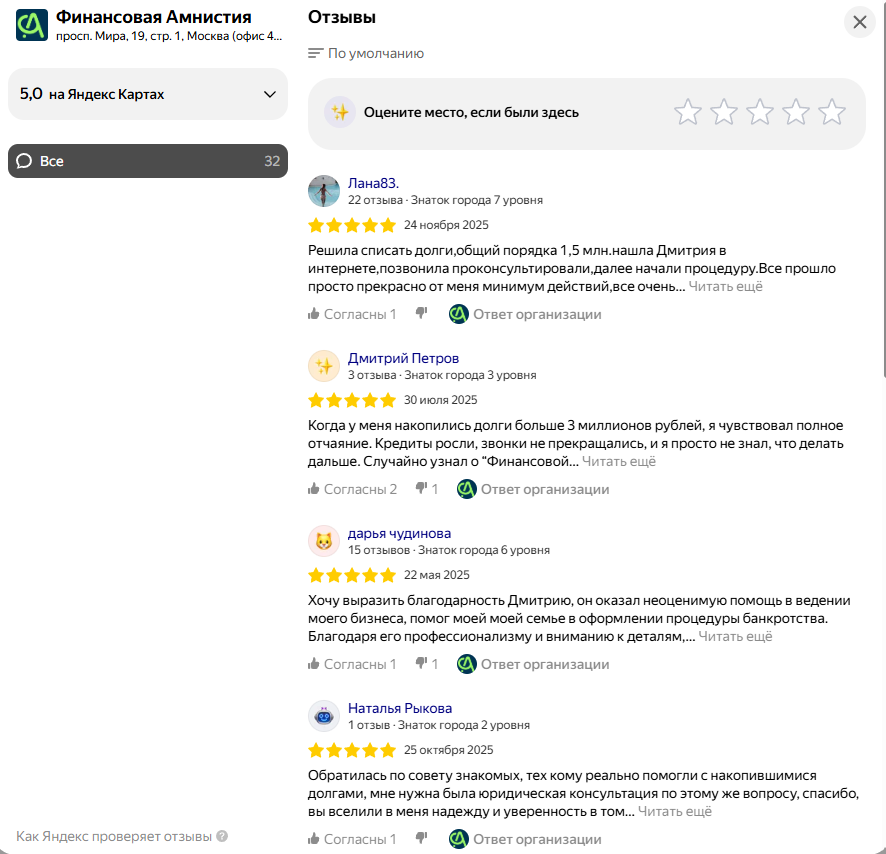Dislike Лана83.'s review with thumbs down
This screenshot has height=854, width=886.
click(422, 314)
